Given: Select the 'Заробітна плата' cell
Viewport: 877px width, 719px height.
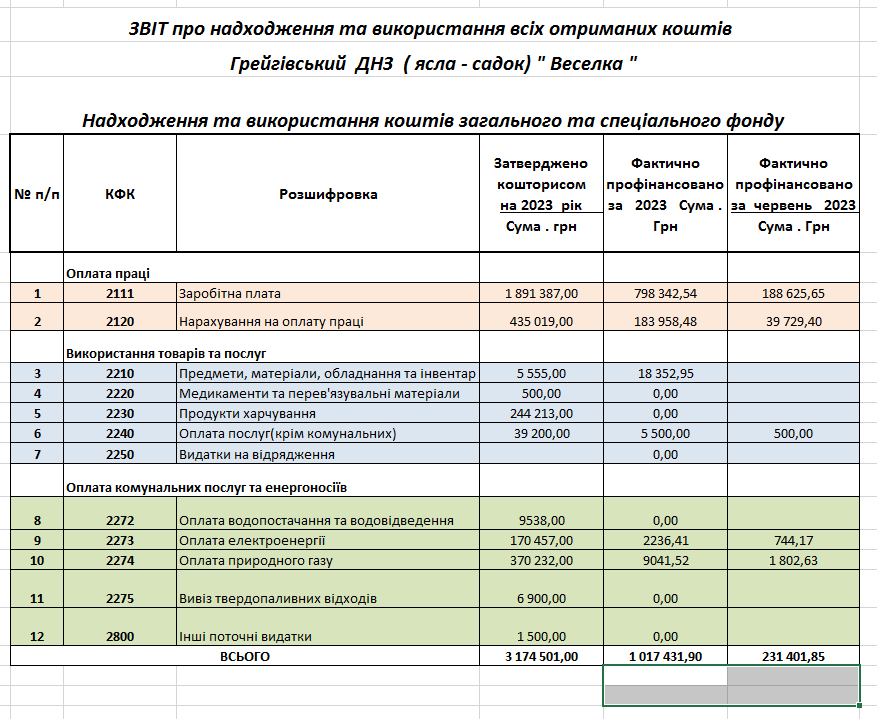Looking at the screenshot, I should click(328, 293).
